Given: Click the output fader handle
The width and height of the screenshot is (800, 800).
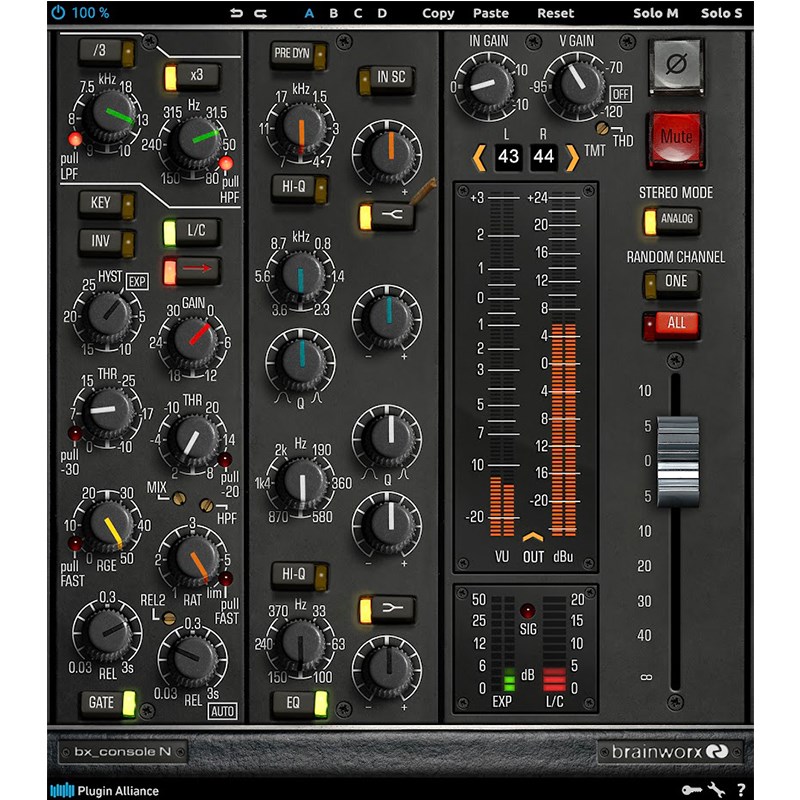Looking at the screenshot, I should point(678,453).
